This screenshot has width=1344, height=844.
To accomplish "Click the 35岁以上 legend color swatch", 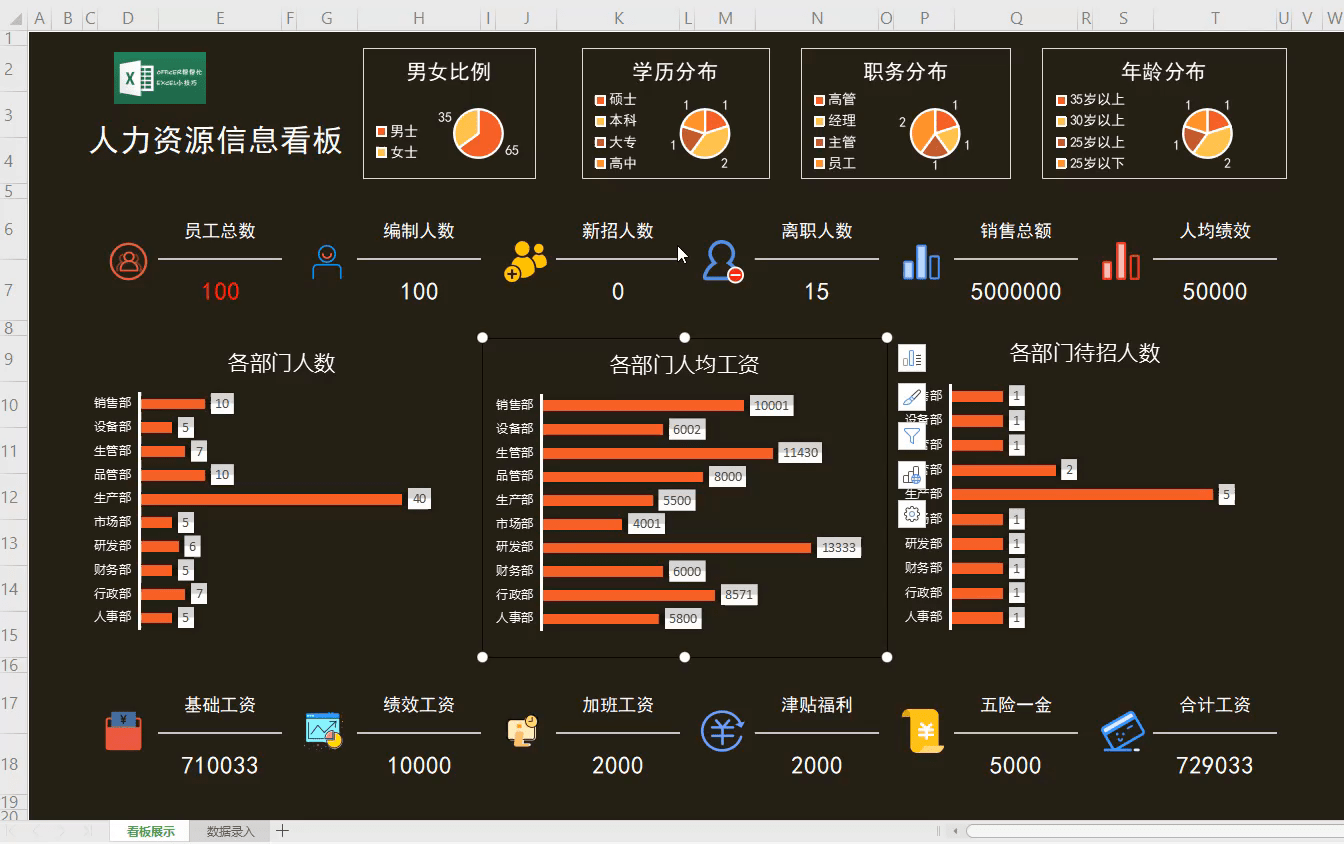I will point(1061,100).
